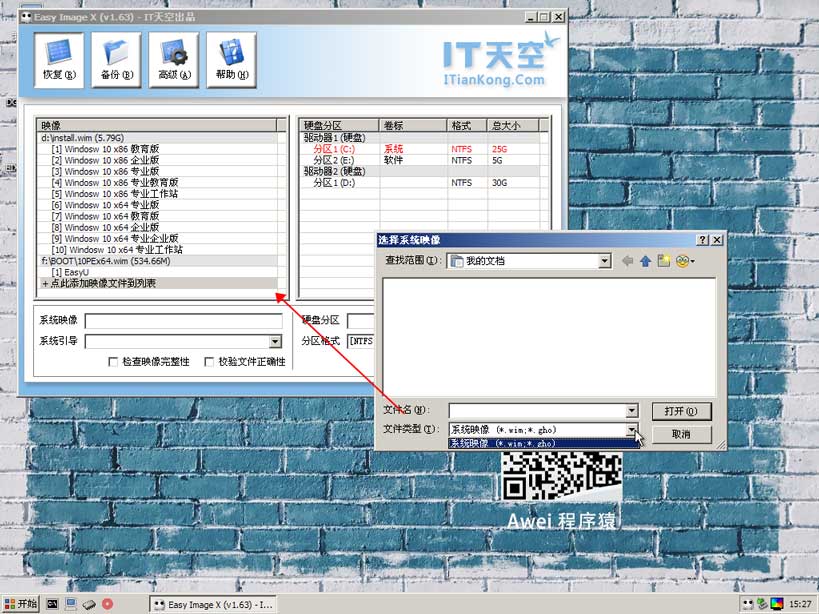819x614 pixels.
Task: Go up one folder level in file dialog
Action: click(646, 261)
